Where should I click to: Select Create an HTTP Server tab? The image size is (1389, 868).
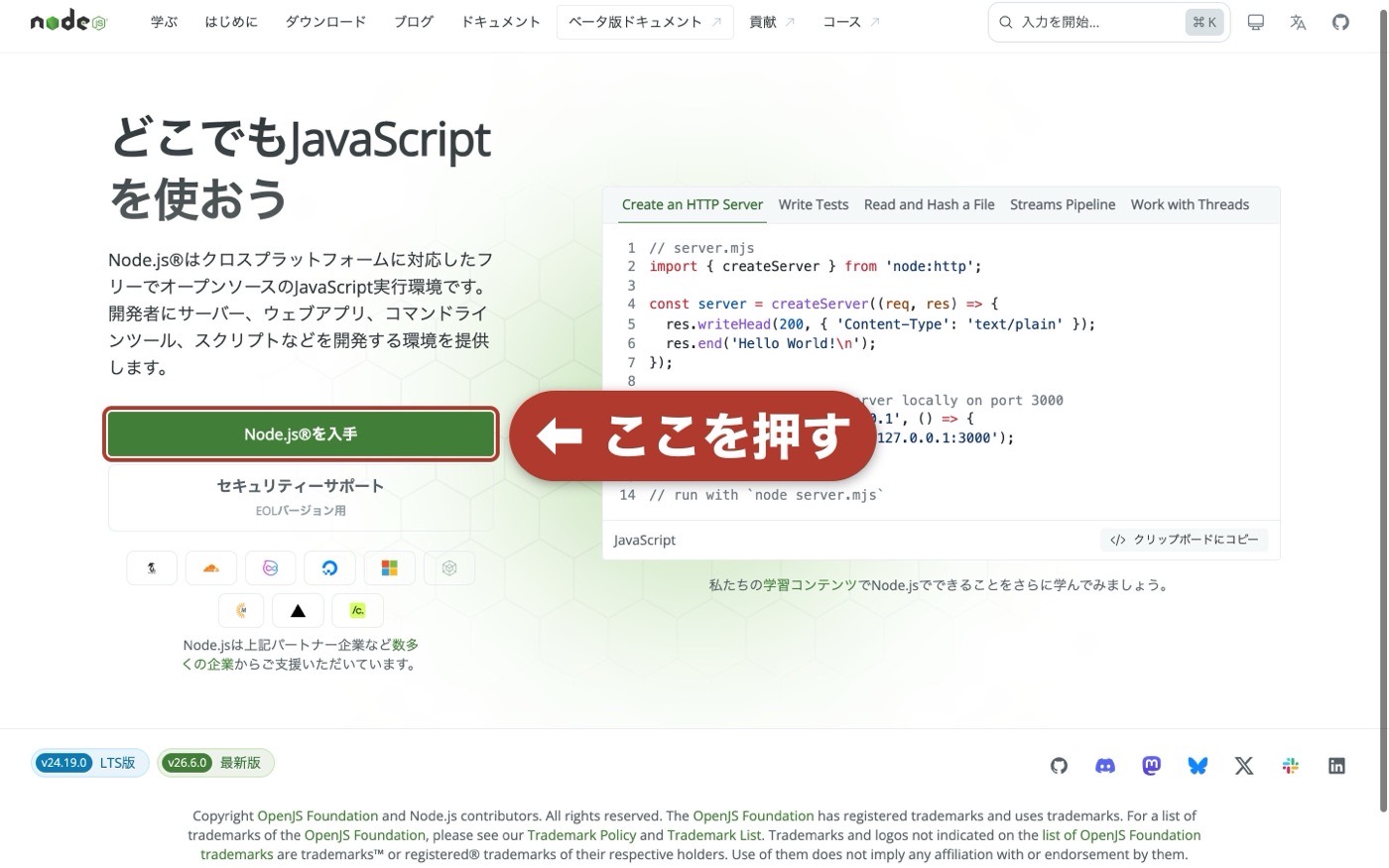(x=693, y=204)
